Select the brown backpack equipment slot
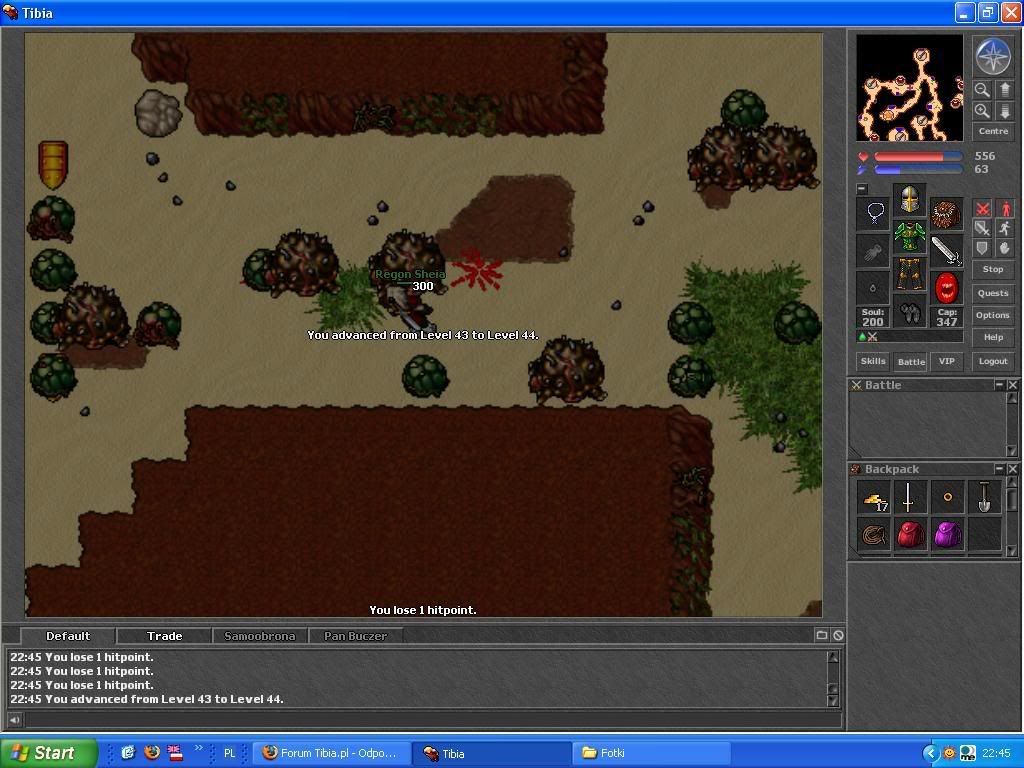Viewport: 1024px width, 768px height. 946,214
